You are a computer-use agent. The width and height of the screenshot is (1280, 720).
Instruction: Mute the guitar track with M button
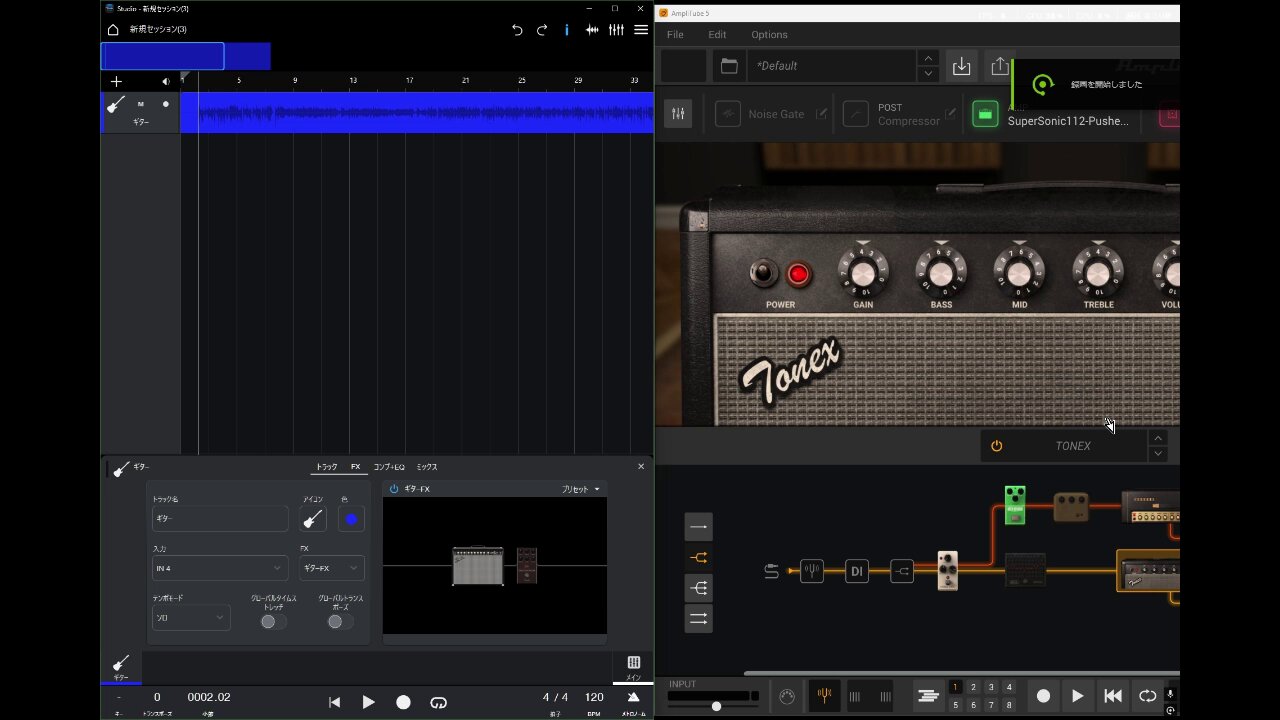click(x=141, y=104)
